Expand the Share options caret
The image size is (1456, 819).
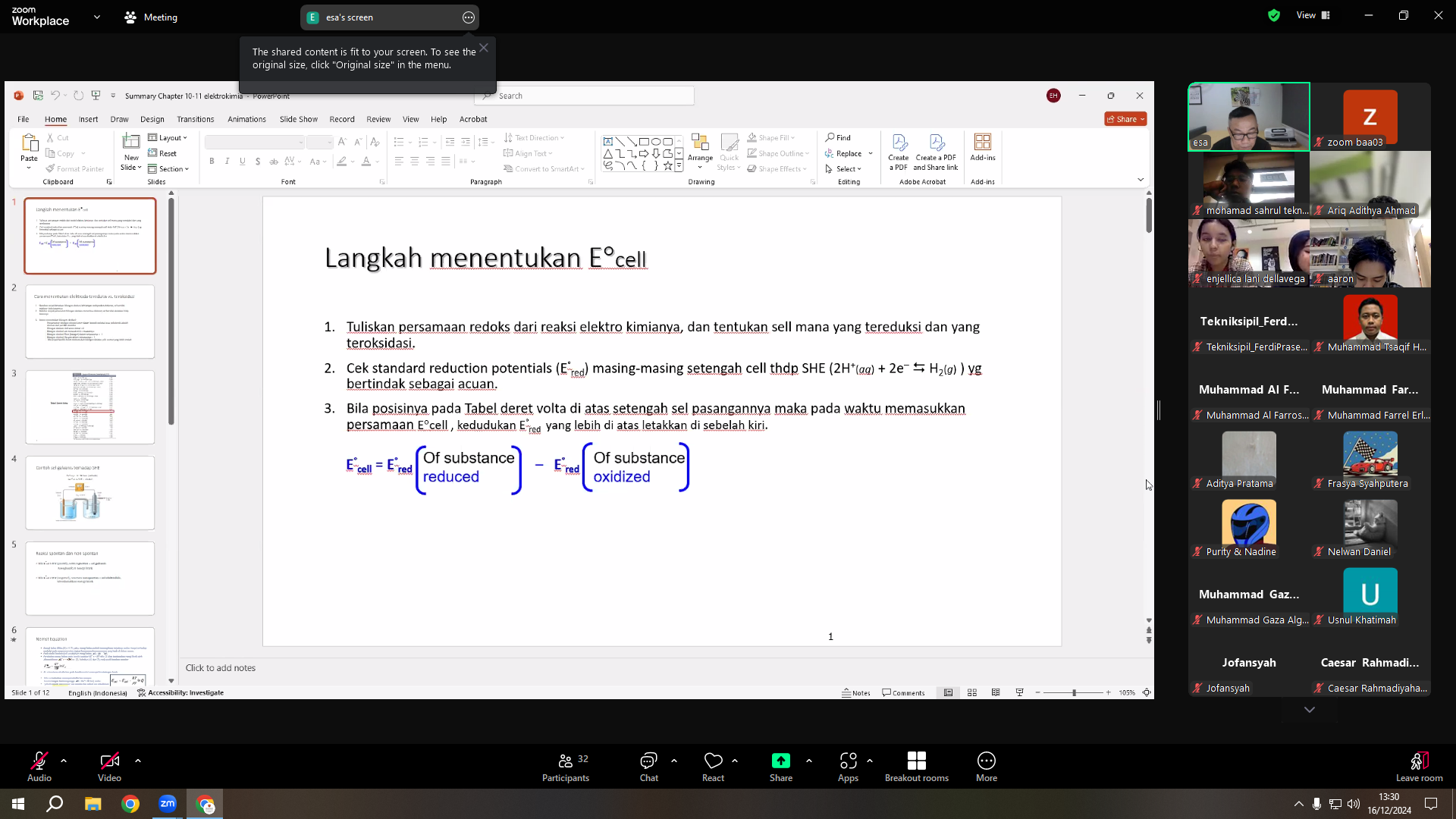click(809, 760)
